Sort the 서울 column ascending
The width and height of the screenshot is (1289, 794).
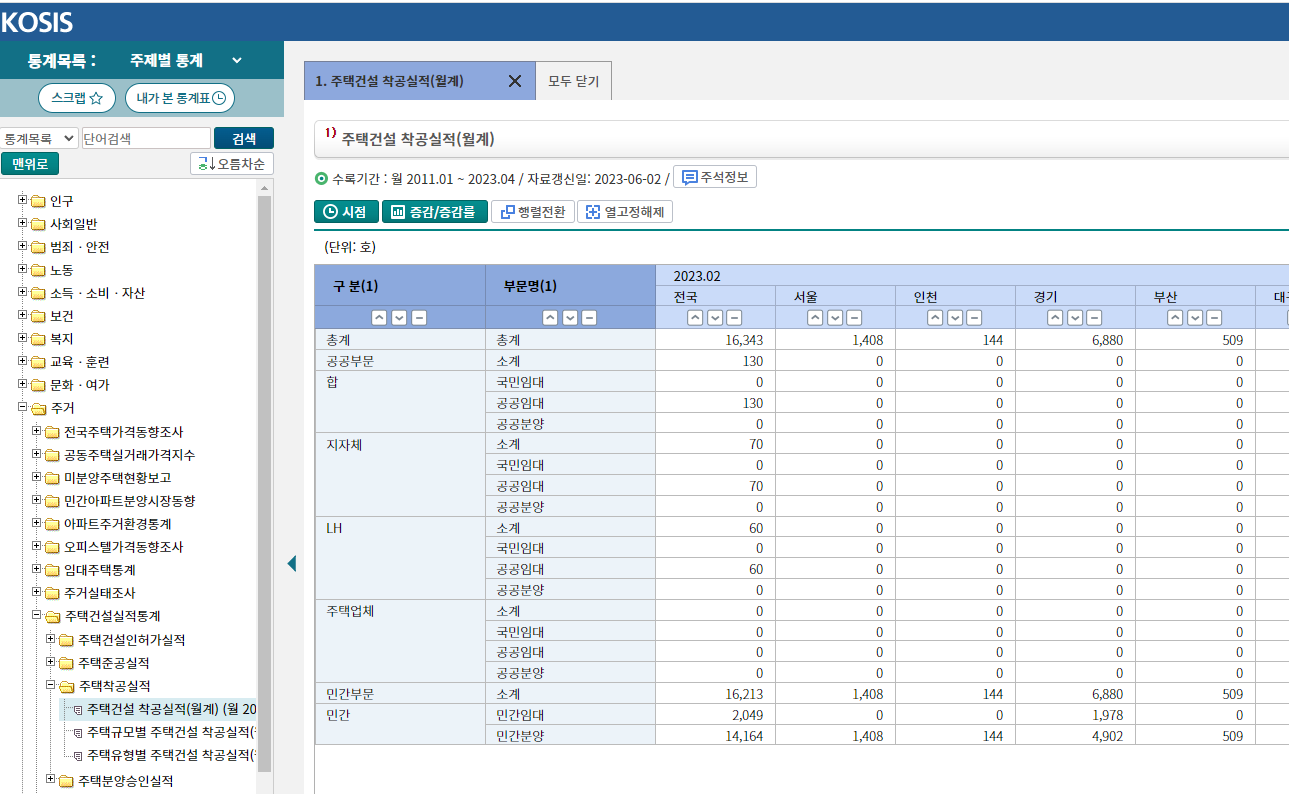point(815,318)
